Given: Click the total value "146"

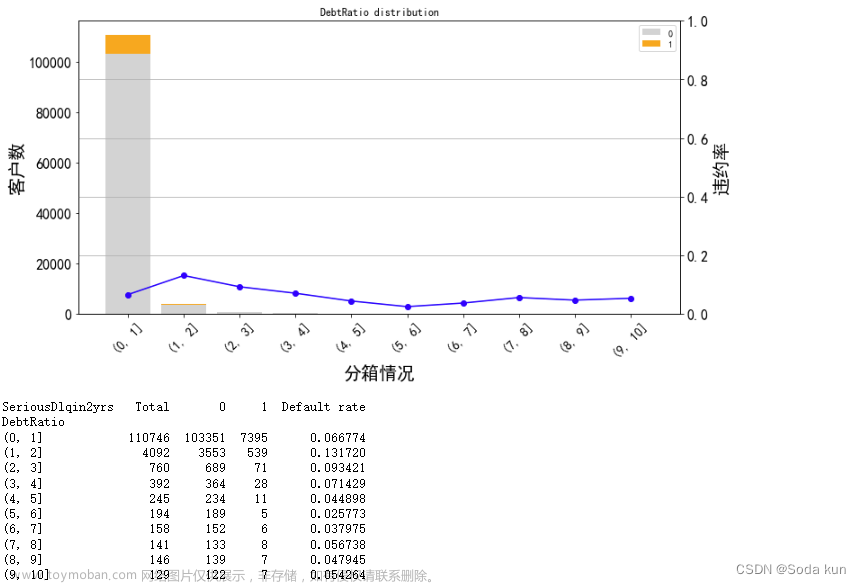Looking at the screenshot, I should pyautogui.click(x=159, y=560).
